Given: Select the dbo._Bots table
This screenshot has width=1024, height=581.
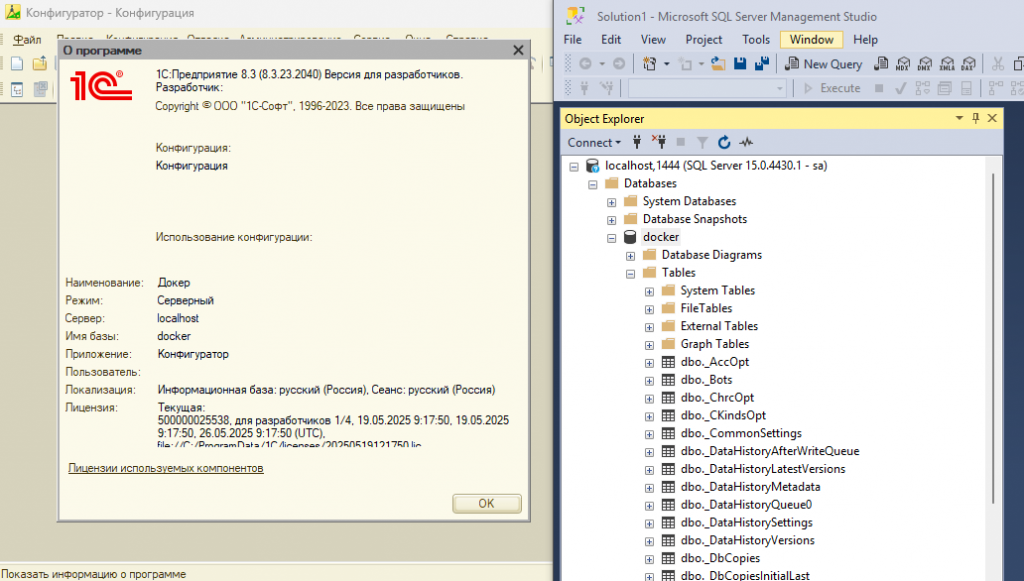Looking at the screenshot, I should (706, 379).
